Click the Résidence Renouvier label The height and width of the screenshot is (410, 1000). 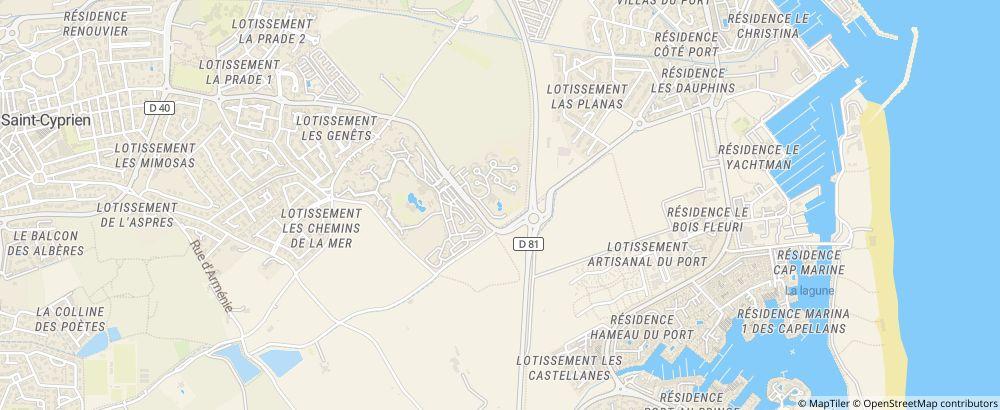tap(96, 24)
